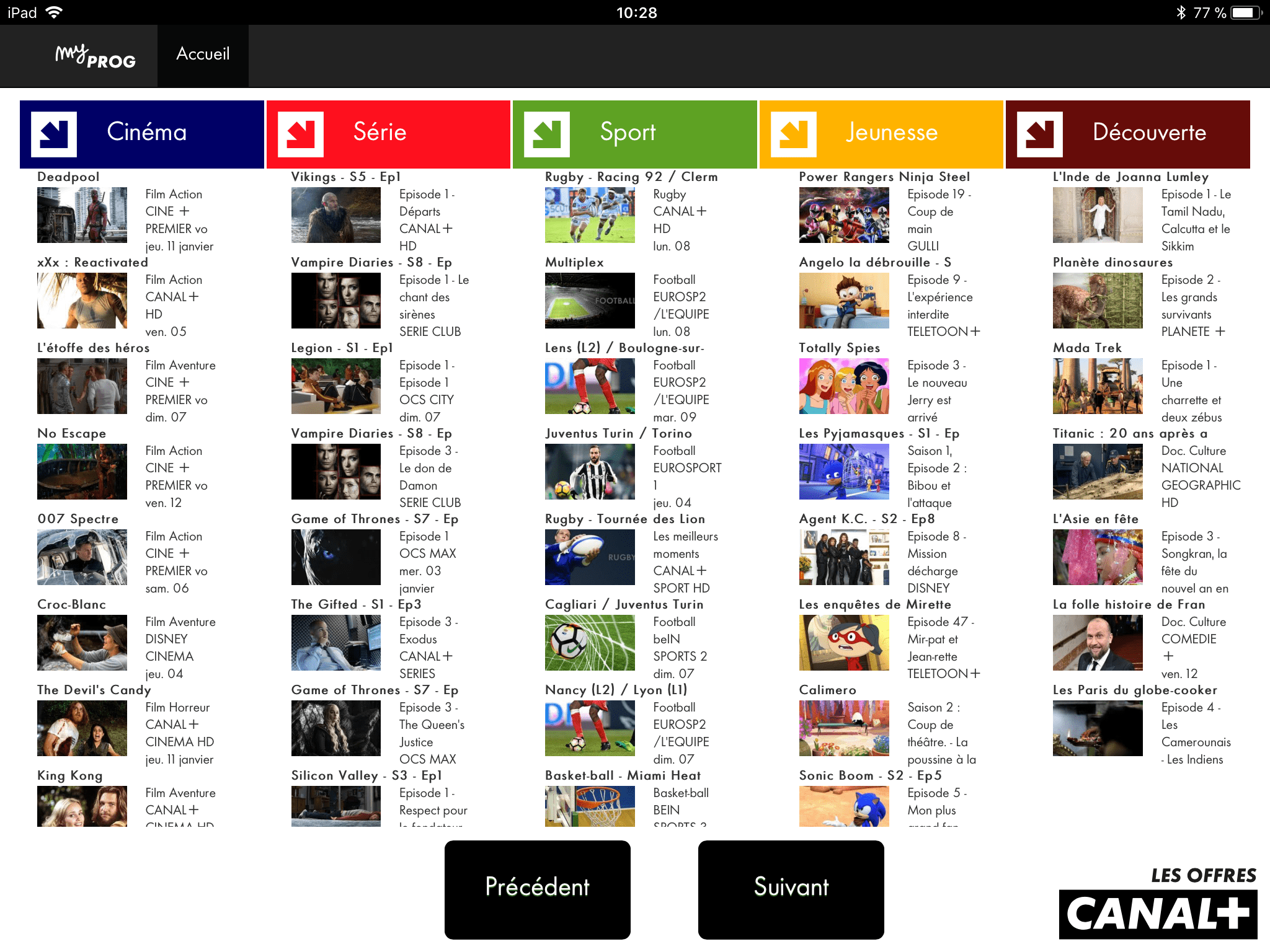1270x952 pixels.
Task: Open the myPROG logo home
Action: [95, 56]
